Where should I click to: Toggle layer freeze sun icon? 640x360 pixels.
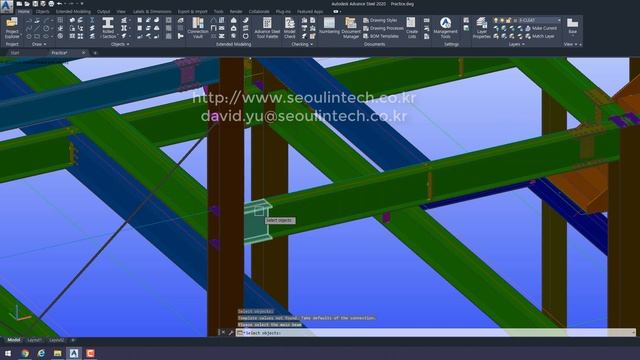pyautogui.click(x=502, y=20)
